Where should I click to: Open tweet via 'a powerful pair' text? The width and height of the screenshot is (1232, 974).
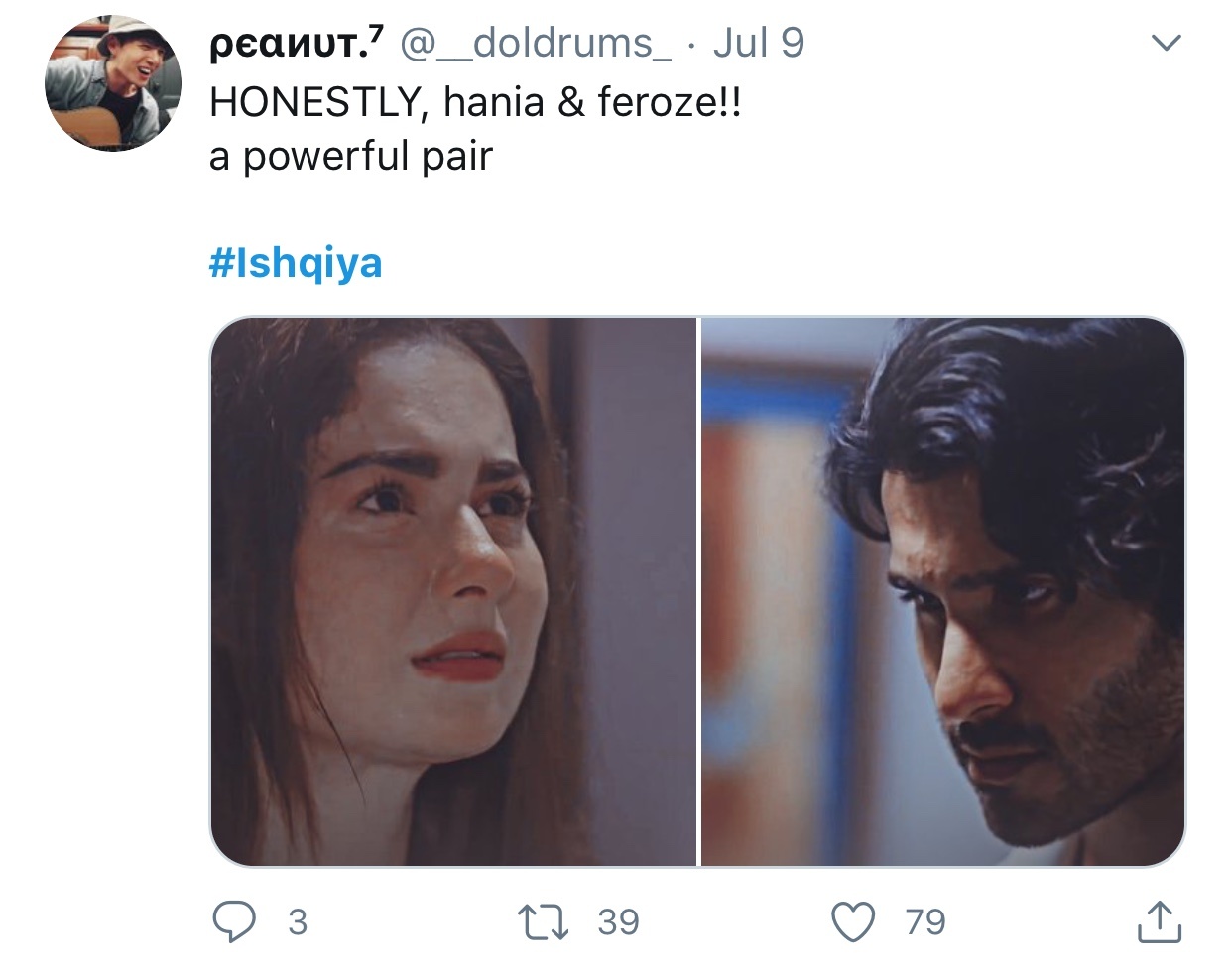(351, 157)
